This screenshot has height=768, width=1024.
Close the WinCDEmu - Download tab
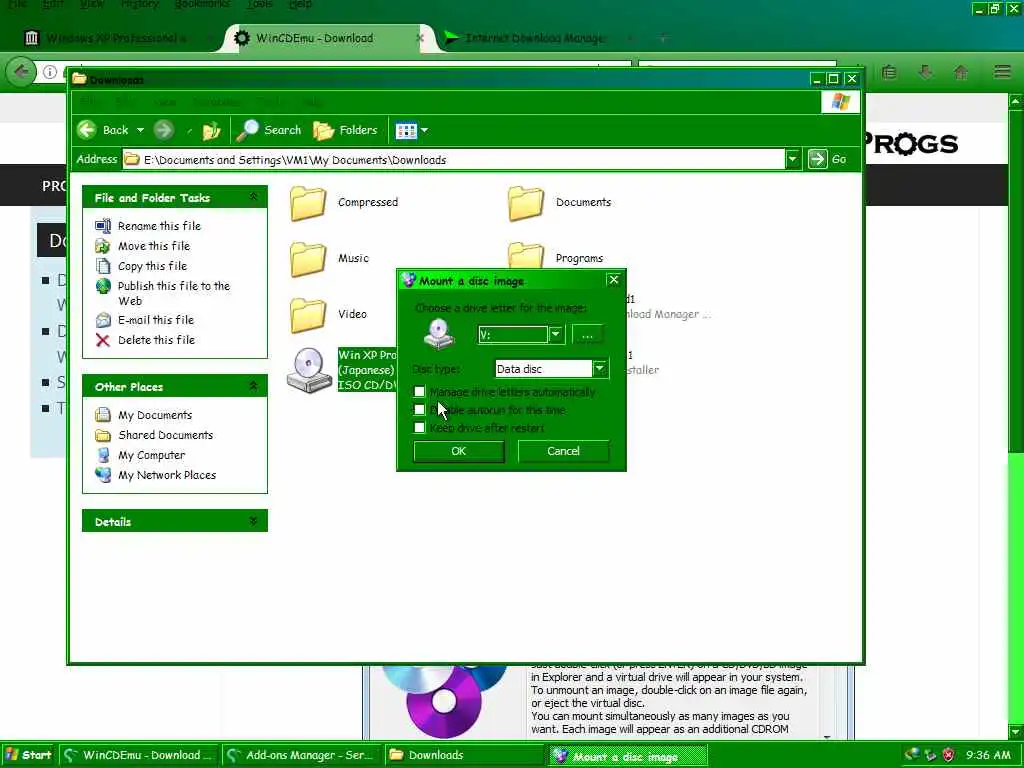tap(420, 38)
